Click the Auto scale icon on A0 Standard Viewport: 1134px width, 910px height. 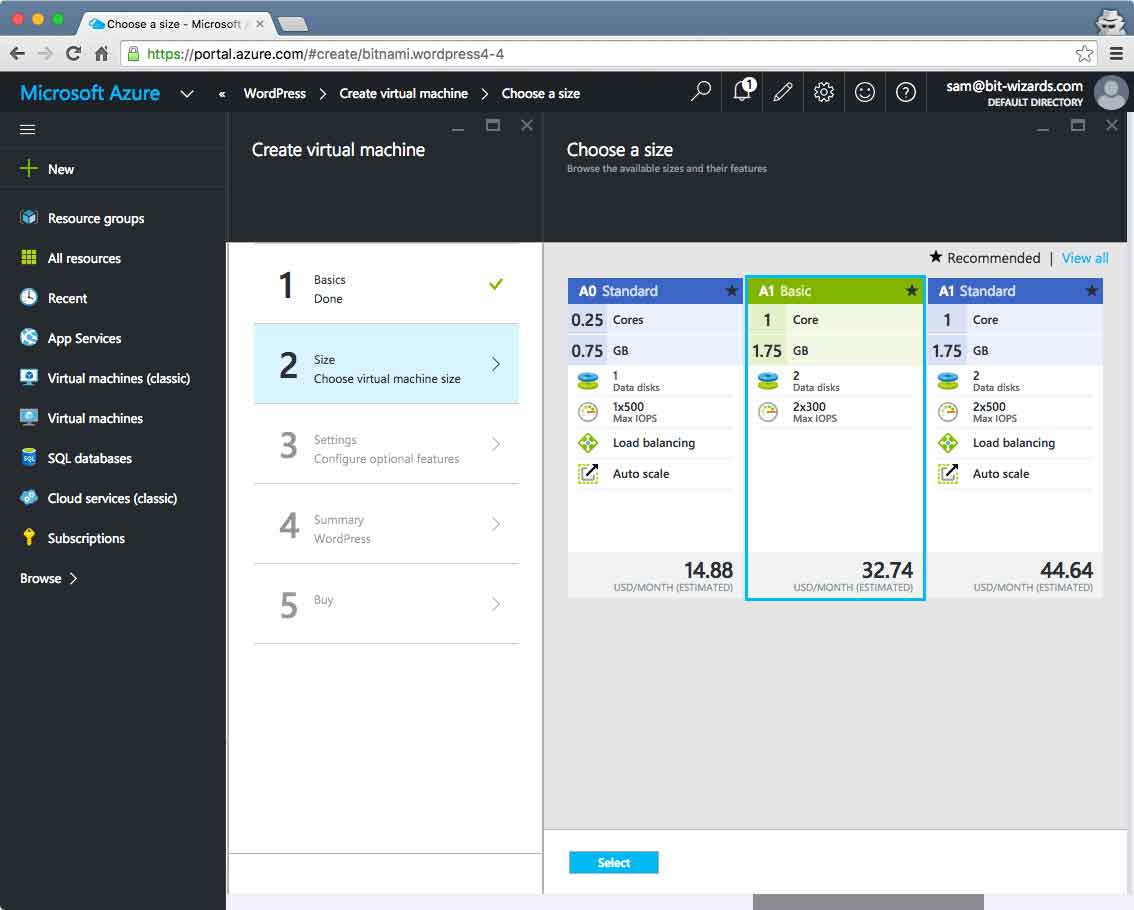(x=588, y=474)
